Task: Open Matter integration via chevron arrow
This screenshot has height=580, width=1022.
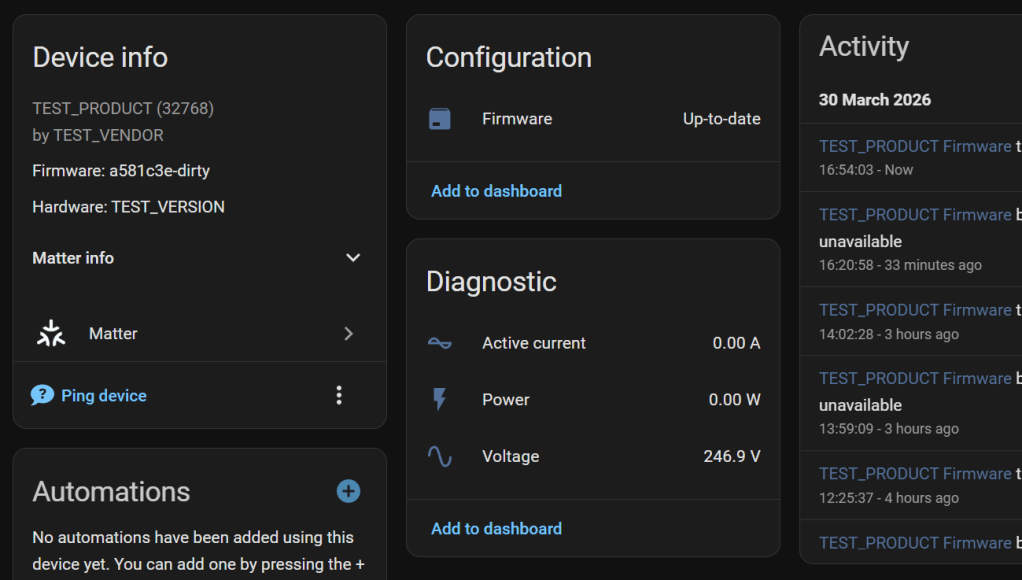Action: coord(348,334)
